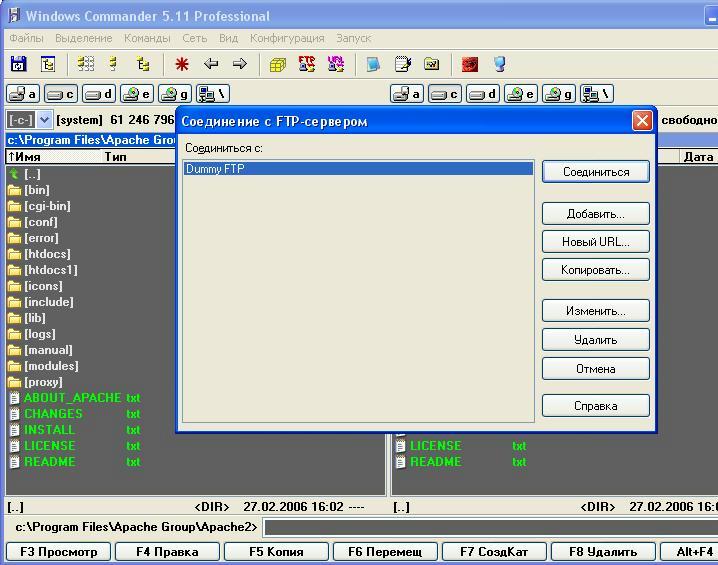The height and width of the screenshot is (565, 718).
Task: Open the Конфигурация menu
Action: [x=287, y=38]
